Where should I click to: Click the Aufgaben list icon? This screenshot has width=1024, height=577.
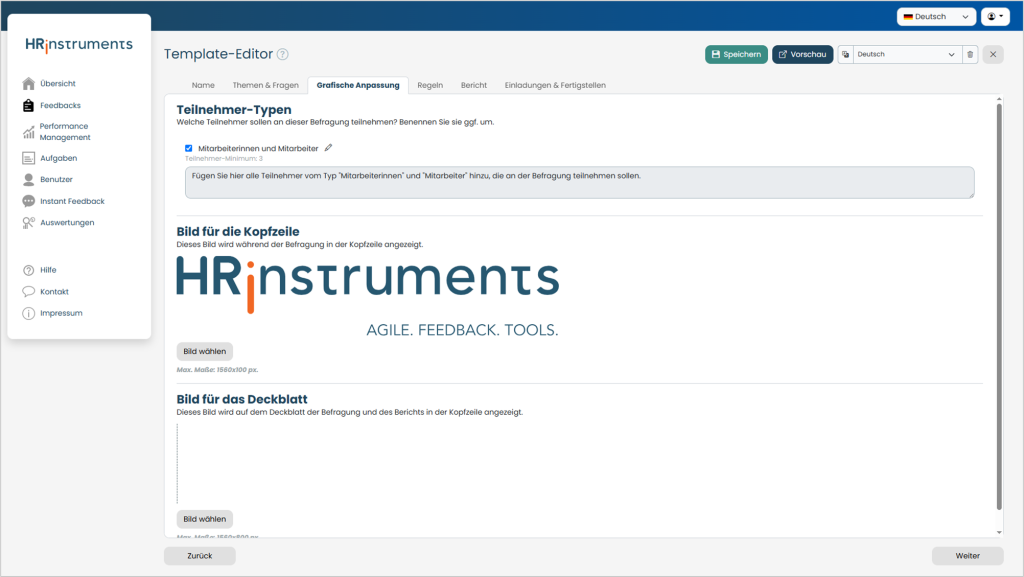(x=28, y=158)
